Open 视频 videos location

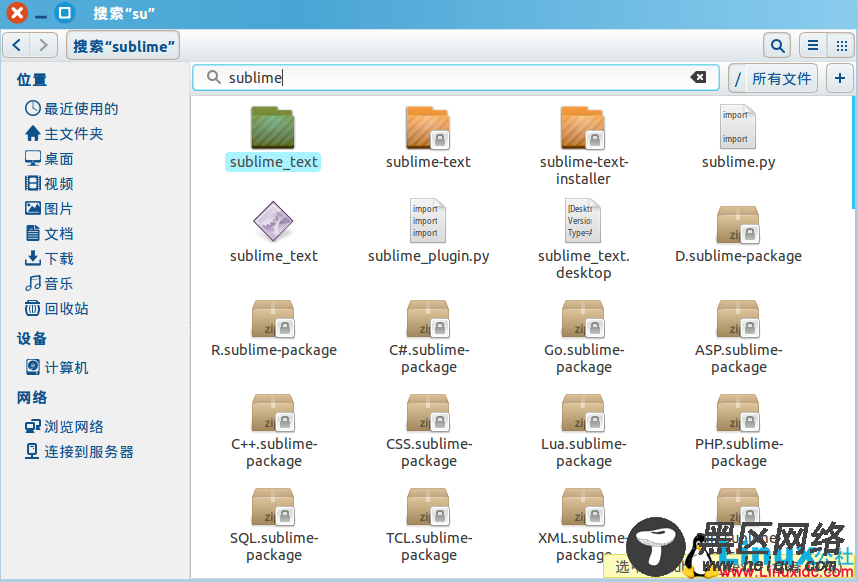tap(49, 183)
